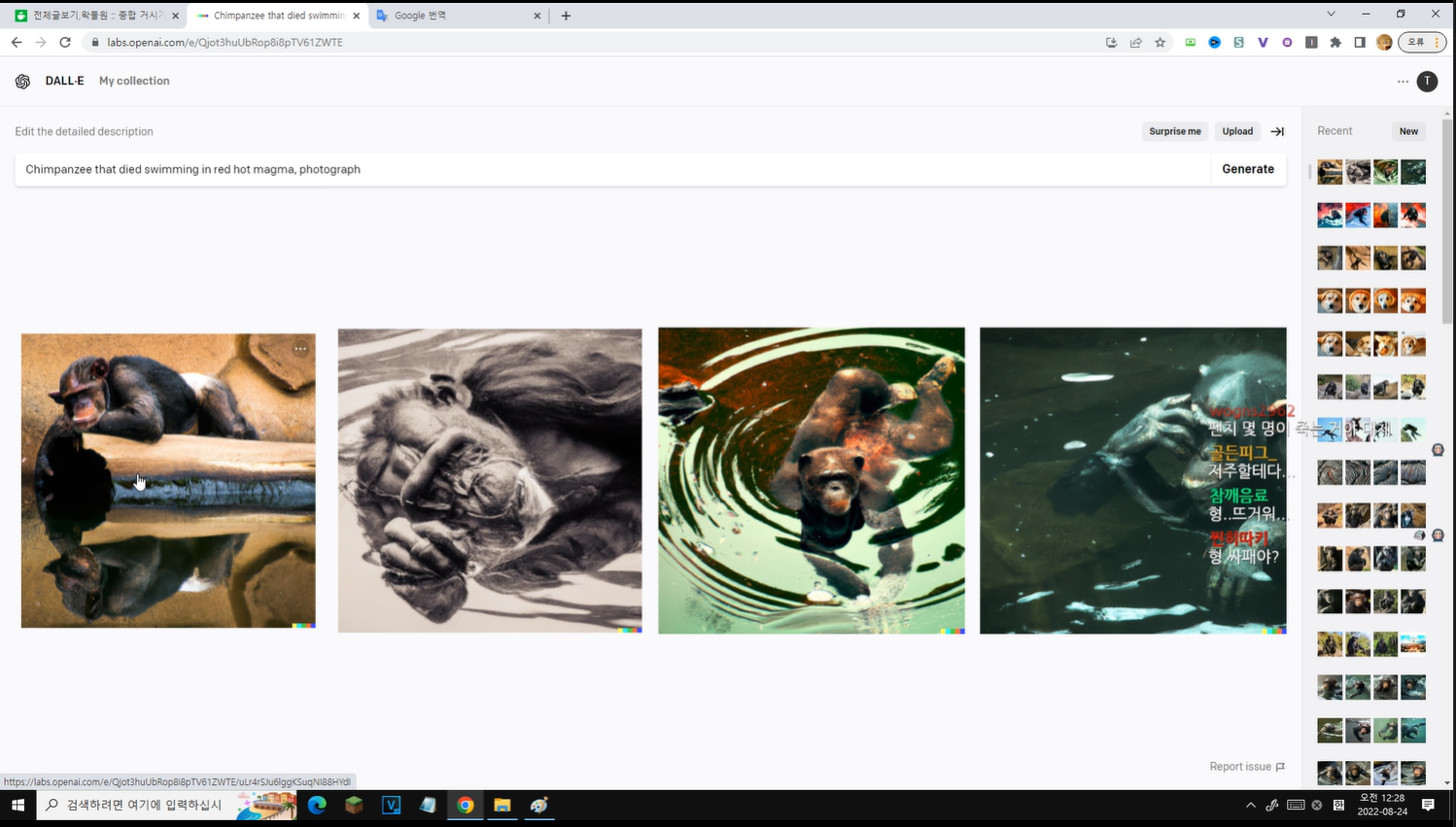Click the 오류 Chrome menu button

(1422, 43)
